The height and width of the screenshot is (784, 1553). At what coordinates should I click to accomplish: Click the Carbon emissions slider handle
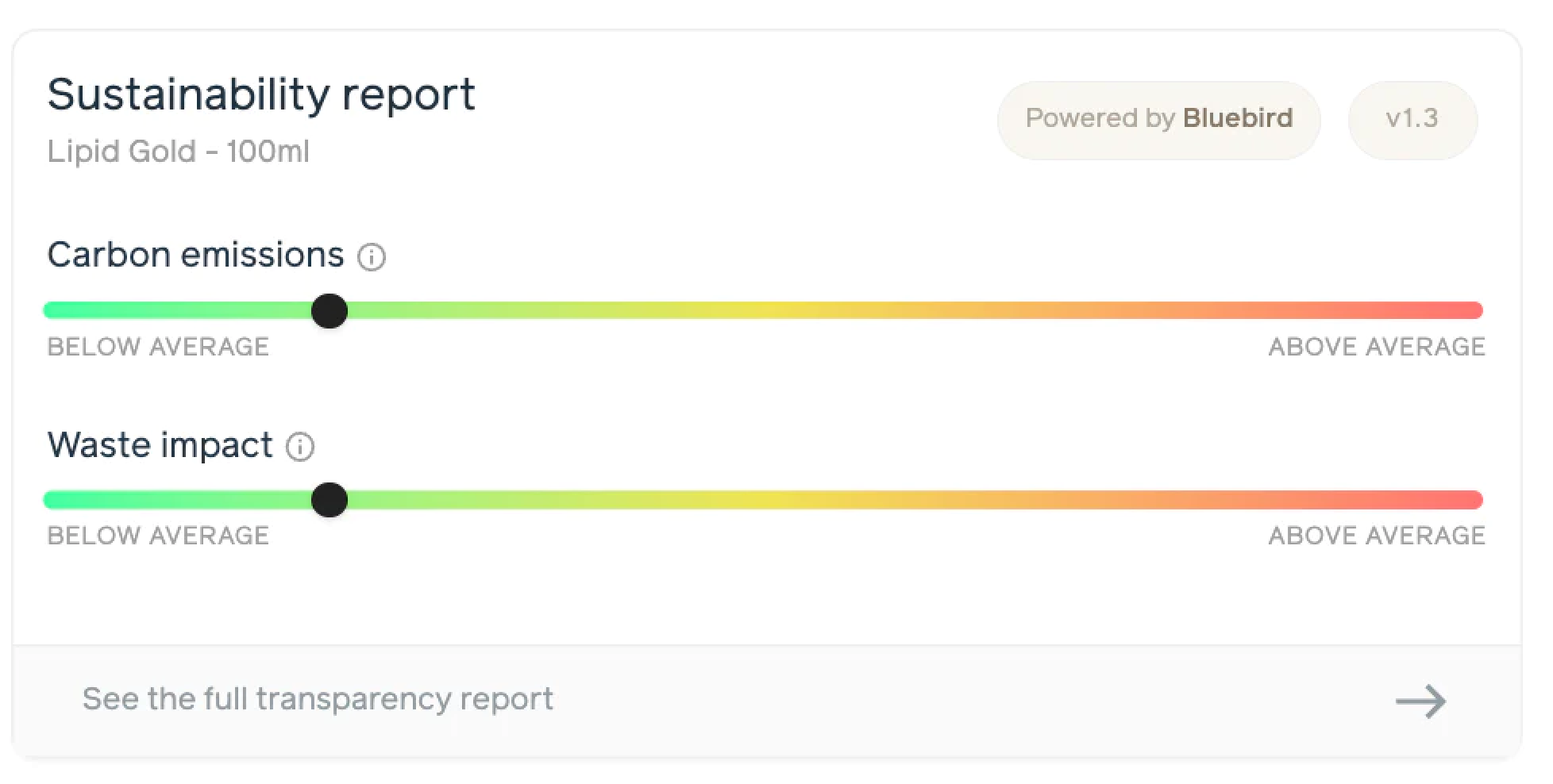(329, 310)
